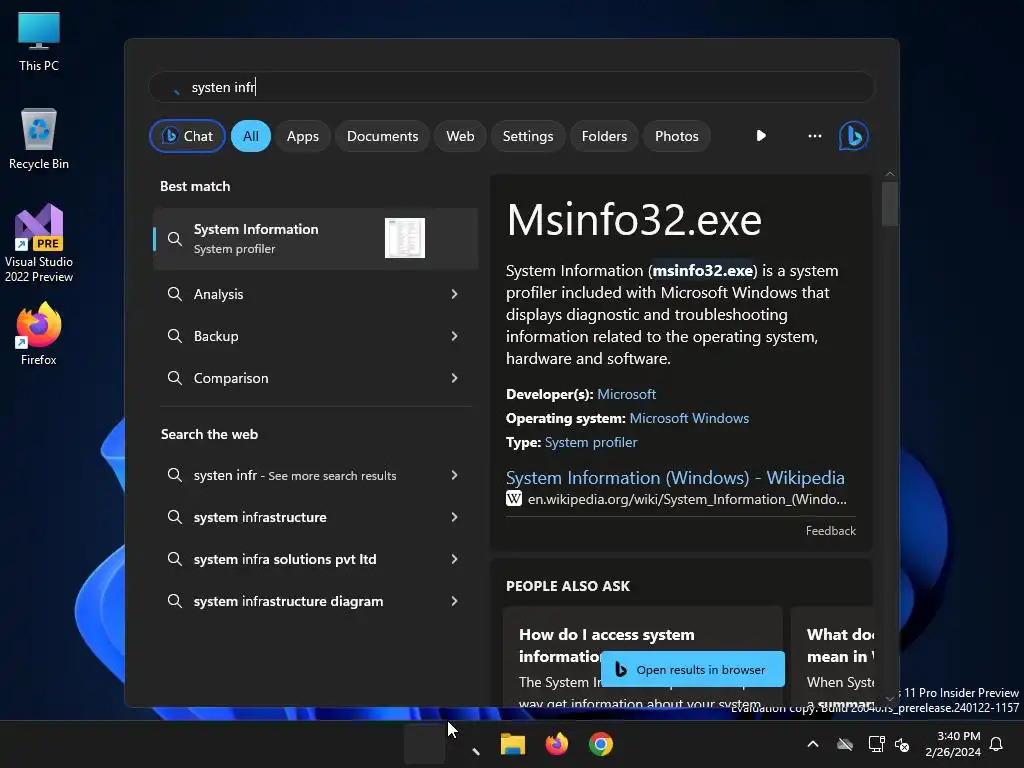The image size is (1024, 768).
Task: Click the Feedback link
Action: pyautogui.click(x=830, y=531)
